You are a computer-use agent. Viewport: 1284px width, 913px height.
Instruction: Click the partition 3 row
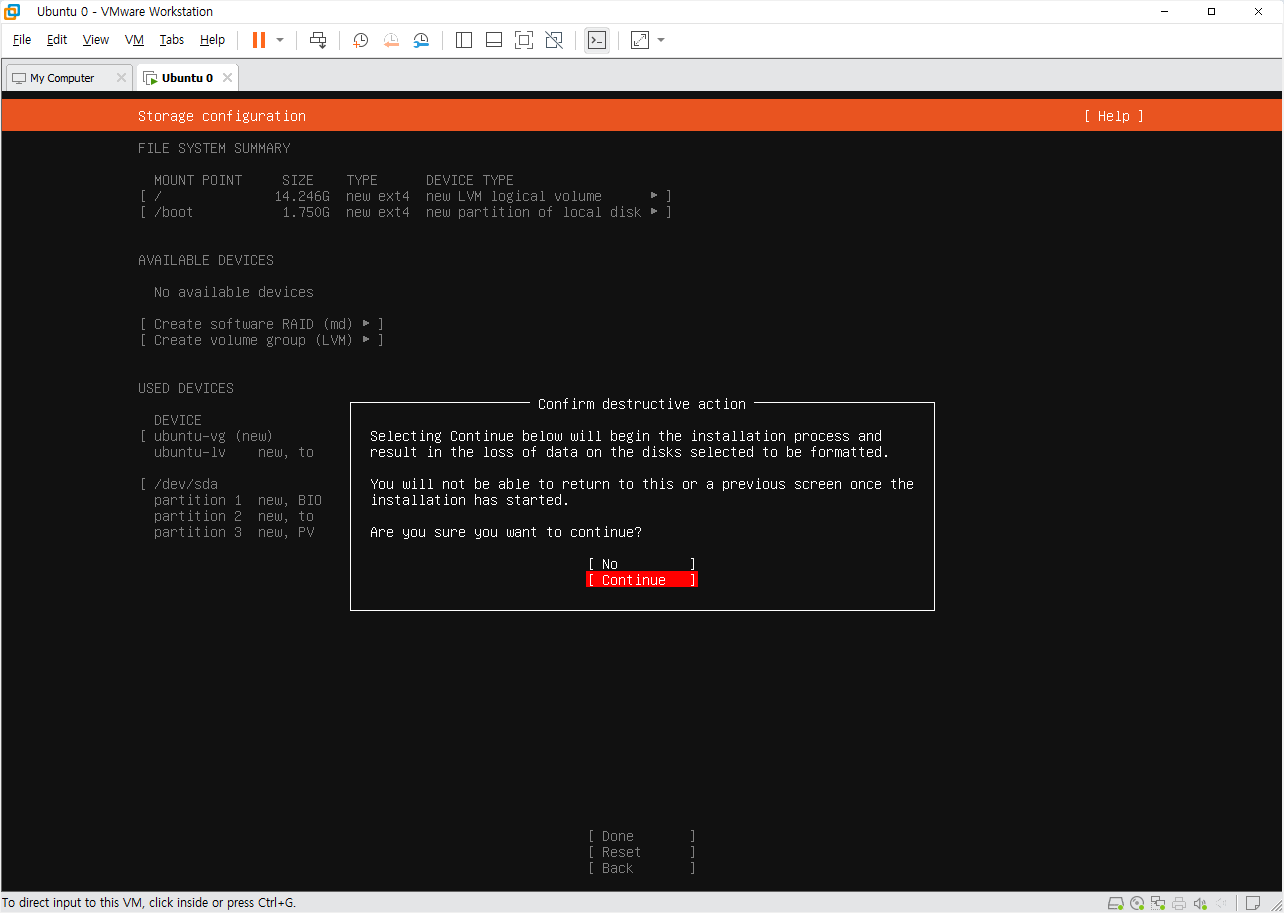pos(234,532)
